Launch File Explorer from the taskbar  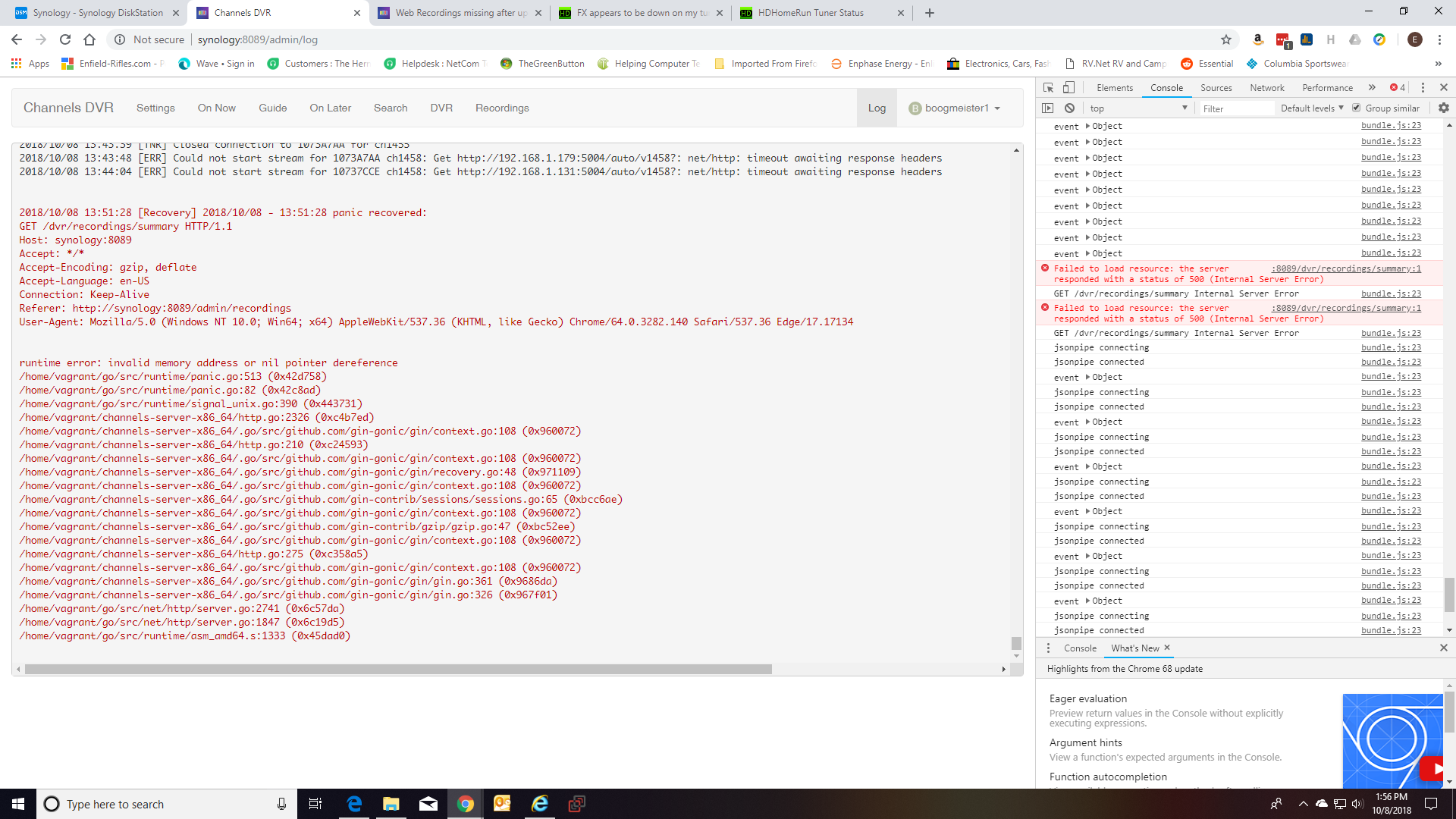[x=391, y=804]
